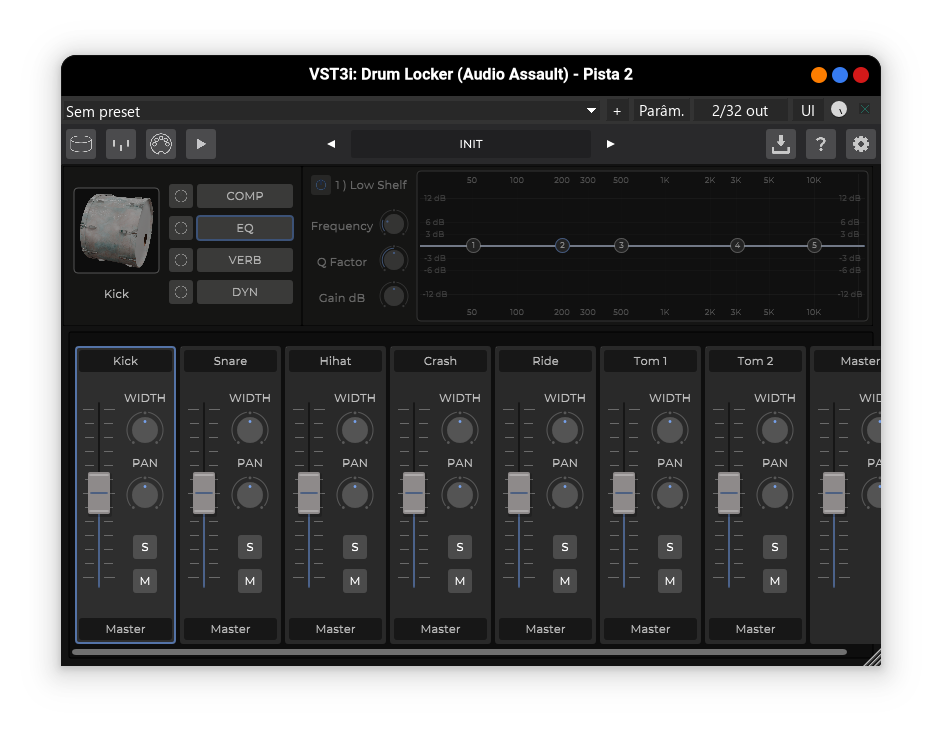Open the settings gear icon
The image size is (942, 733).
point(860,144)
